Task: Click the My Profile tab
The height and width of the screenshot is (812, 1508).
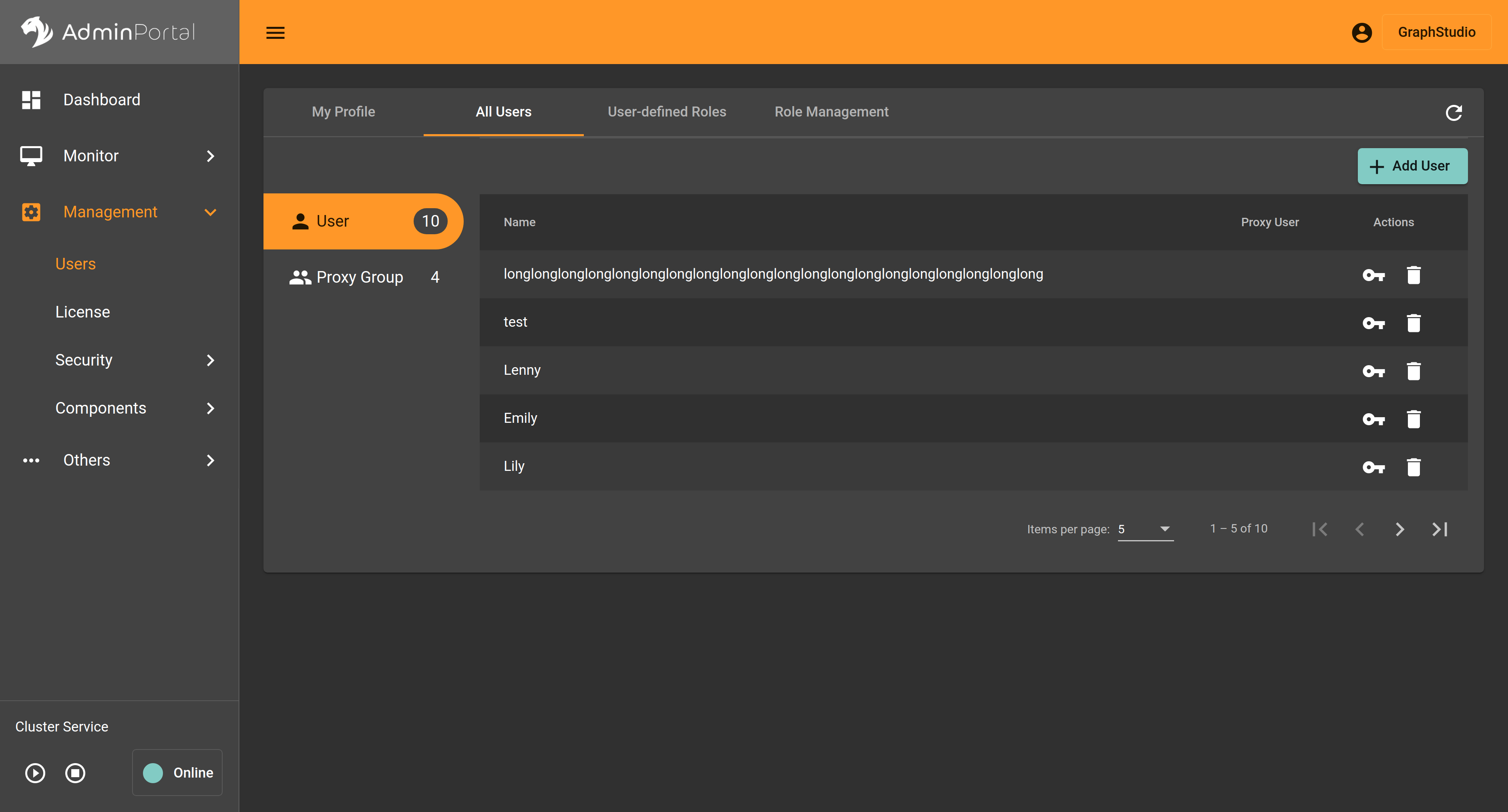Action: (x=344, y=111)
